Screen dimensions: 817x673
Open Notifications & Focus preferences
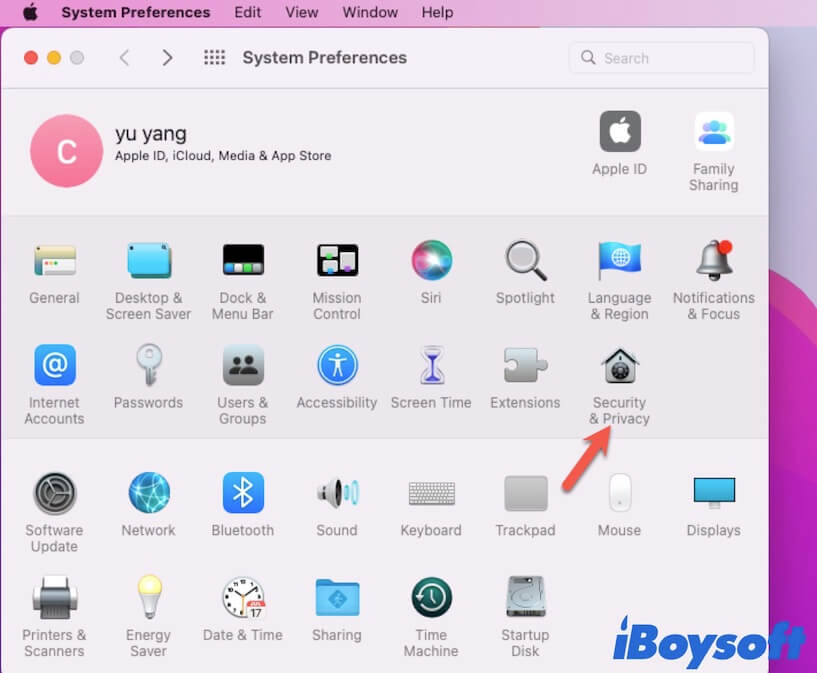[713, 260]
